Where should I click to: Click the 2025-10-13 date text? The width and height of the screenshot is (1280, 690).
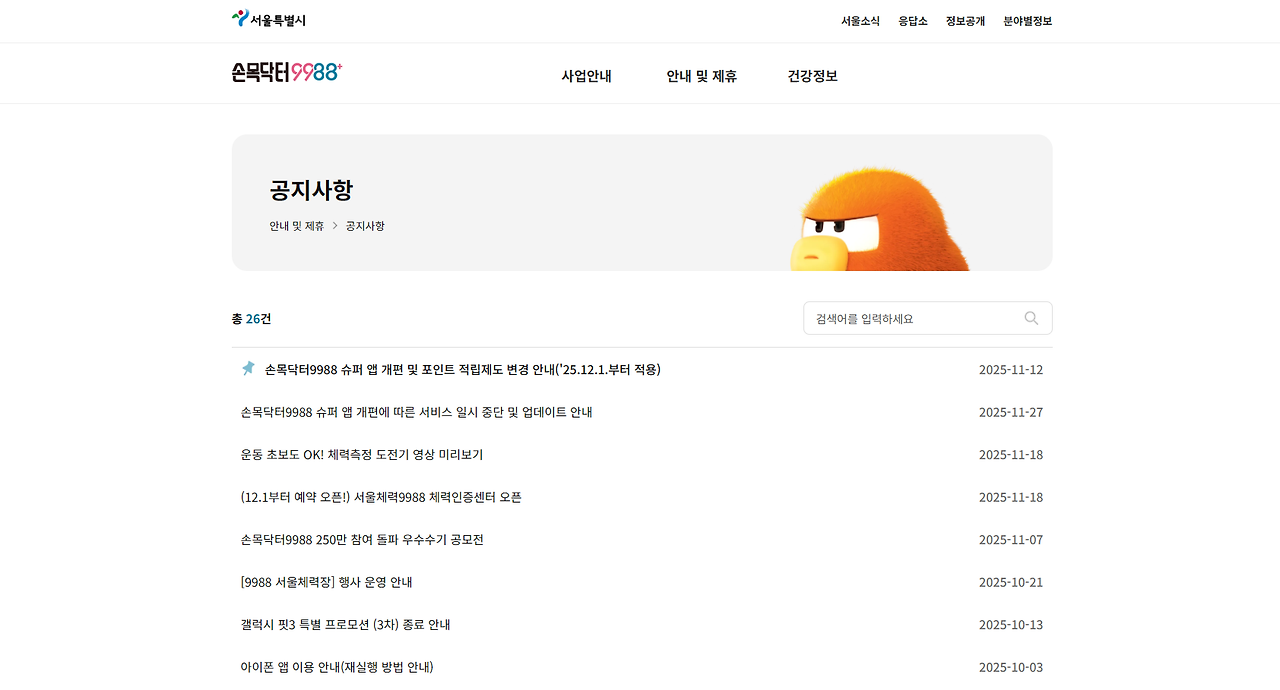click(x=1011, y=625)
